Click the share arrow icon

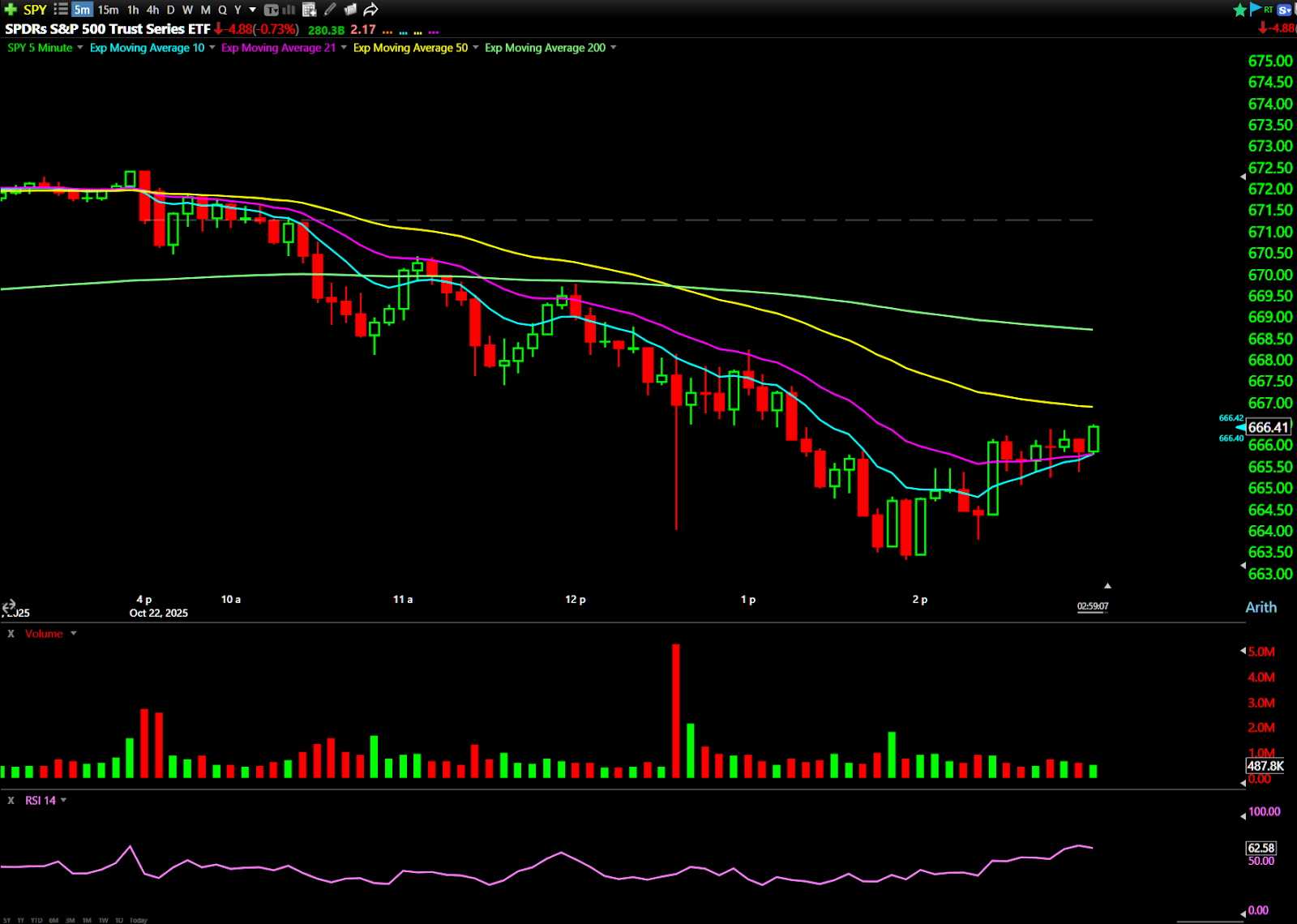tap(370, 10)
